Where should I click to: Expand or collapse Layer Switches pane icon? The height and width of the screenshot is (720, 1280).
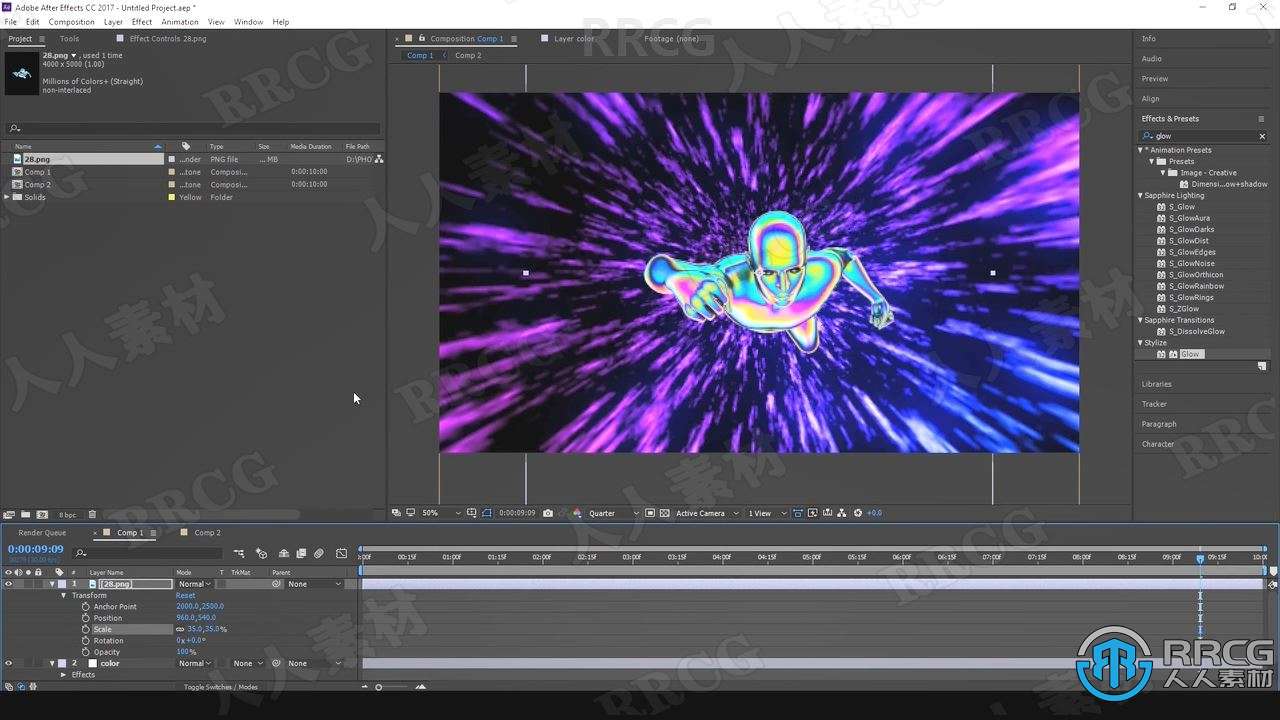tap(9, 687)
